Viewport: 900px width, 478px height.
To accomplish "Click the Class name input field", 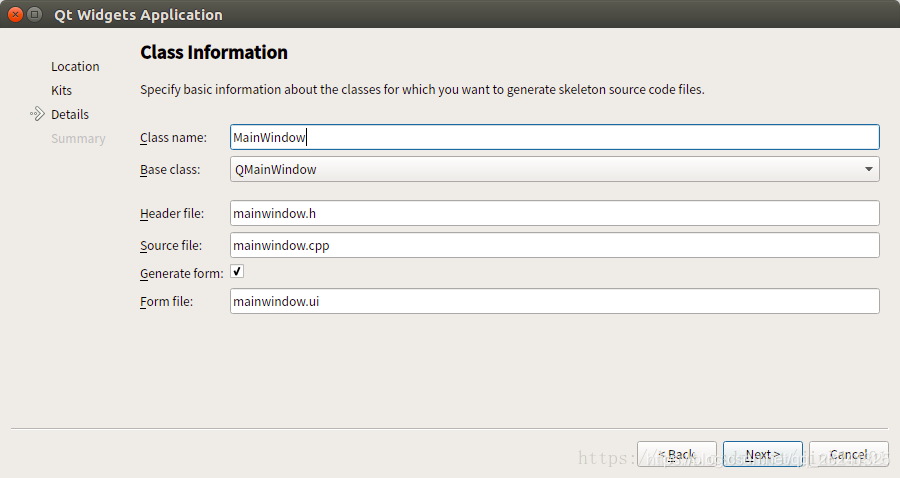I will (554, 137).
